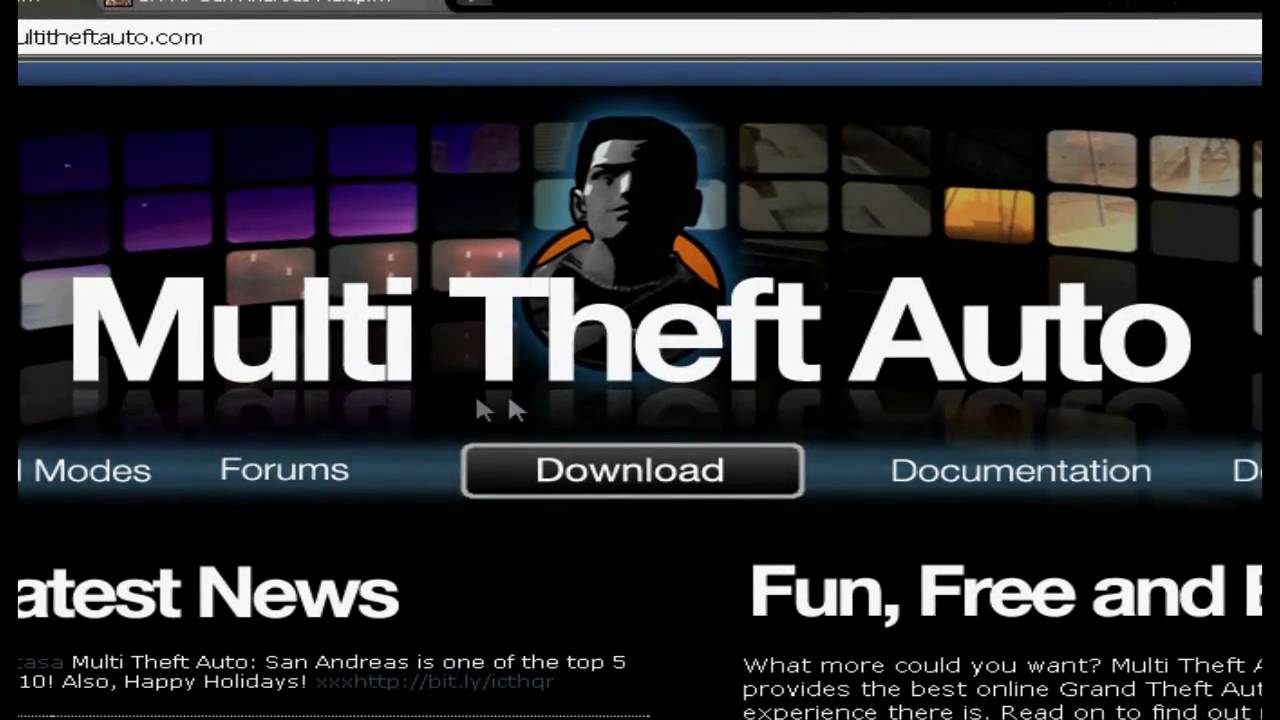This screenshot has height=720, width=1280.
Task: Click the multitheftauto.com address bar
Action: tap(640, 37)
